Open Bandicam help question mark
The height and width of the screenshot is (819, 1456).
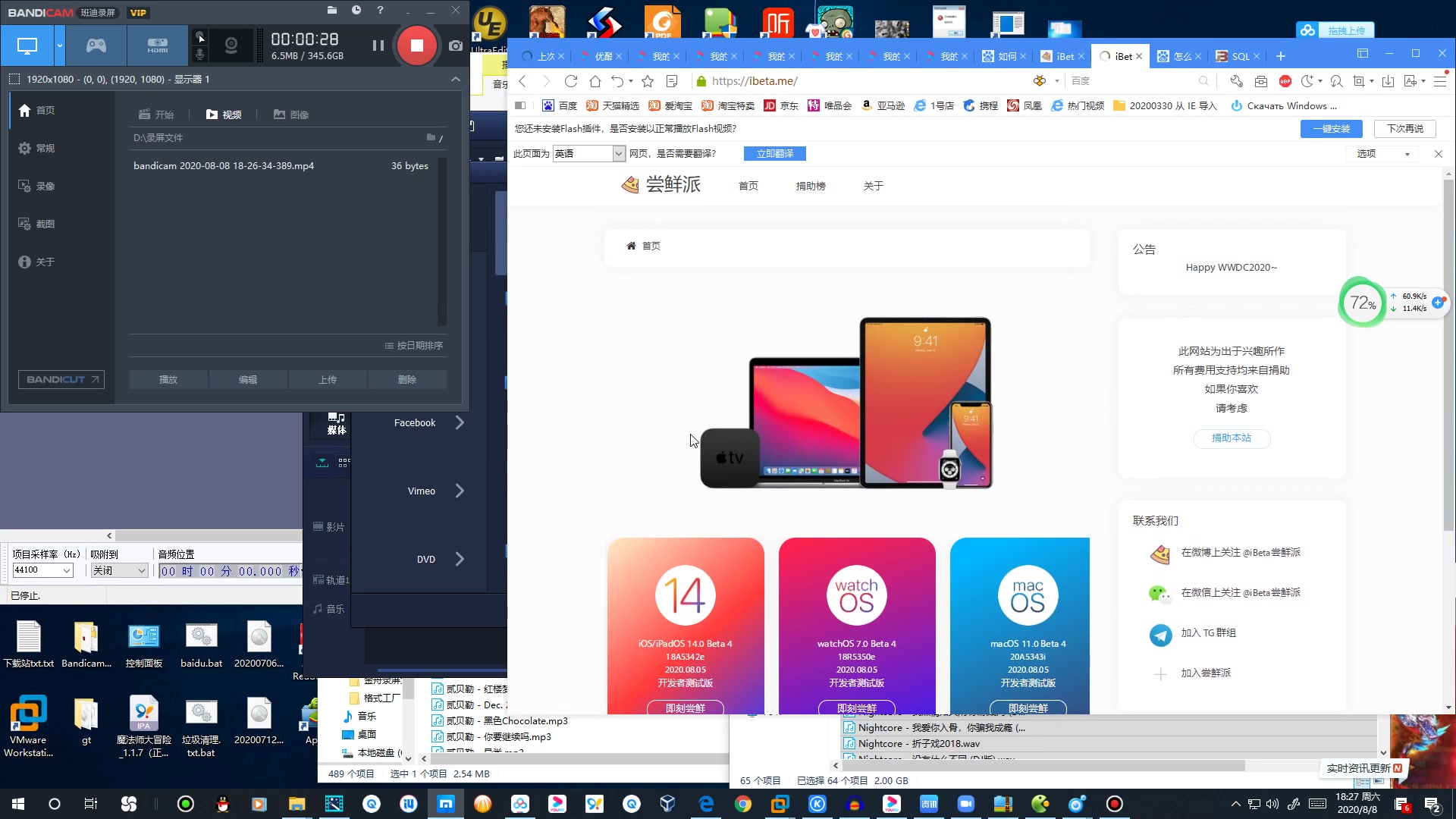click(x=380, y=10)
